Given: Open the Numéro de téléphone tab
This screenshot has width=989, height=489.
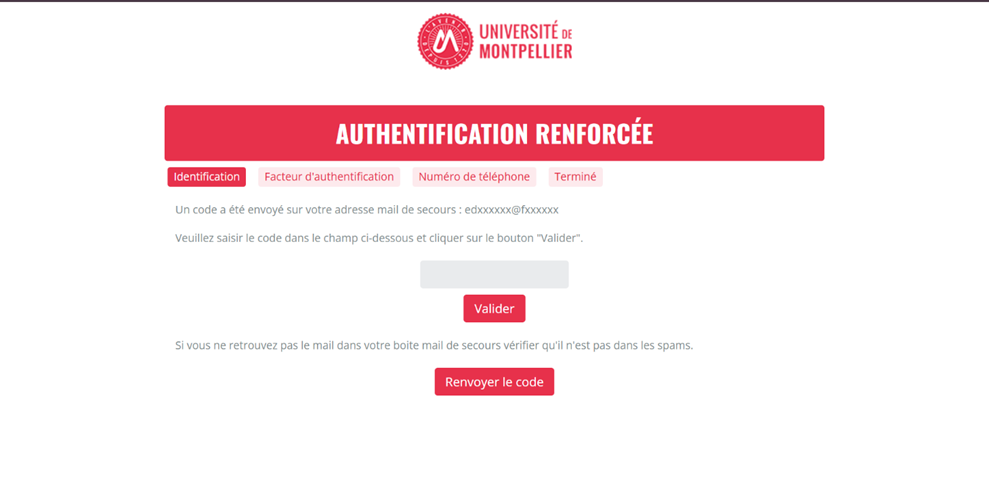Looking at the screenshot, I should coord(474,177).
